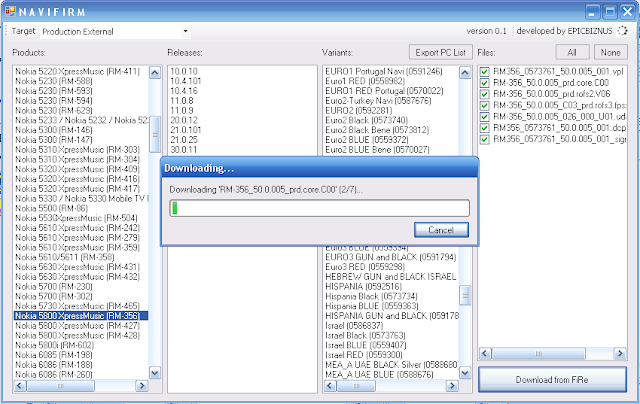Viewport: 640px width, 404px height.
Task: Select All files button
Action: point(572,52)
